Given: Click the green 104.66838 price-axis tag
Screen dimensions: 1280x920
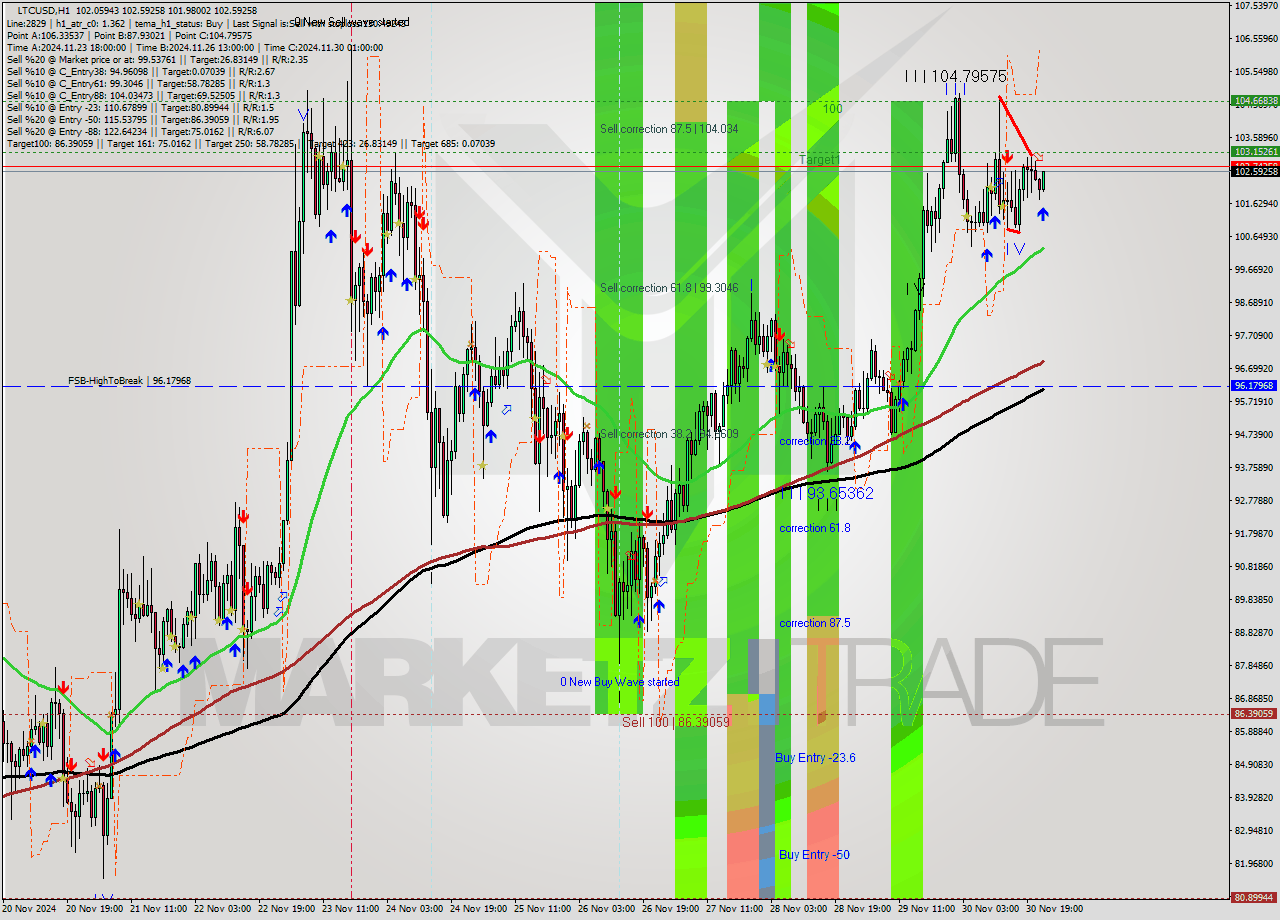Looking at the screenshot, I should click(1255, 101).
